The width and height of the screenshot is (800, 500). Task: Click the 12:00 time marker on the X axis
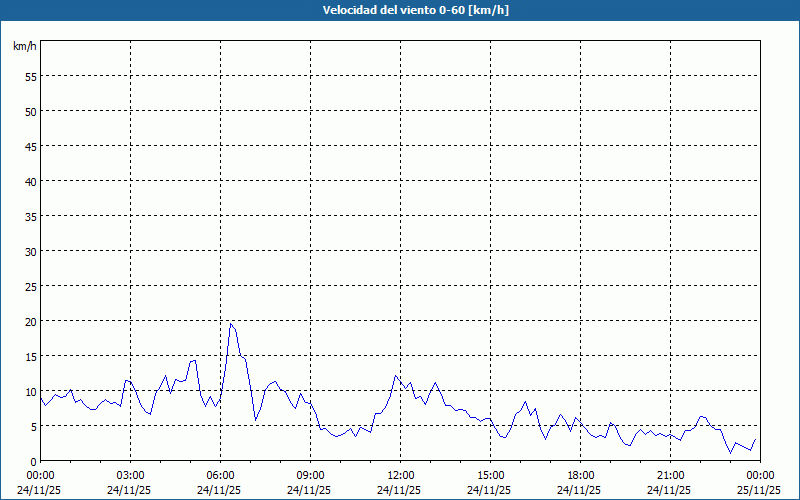click(400, 475)
